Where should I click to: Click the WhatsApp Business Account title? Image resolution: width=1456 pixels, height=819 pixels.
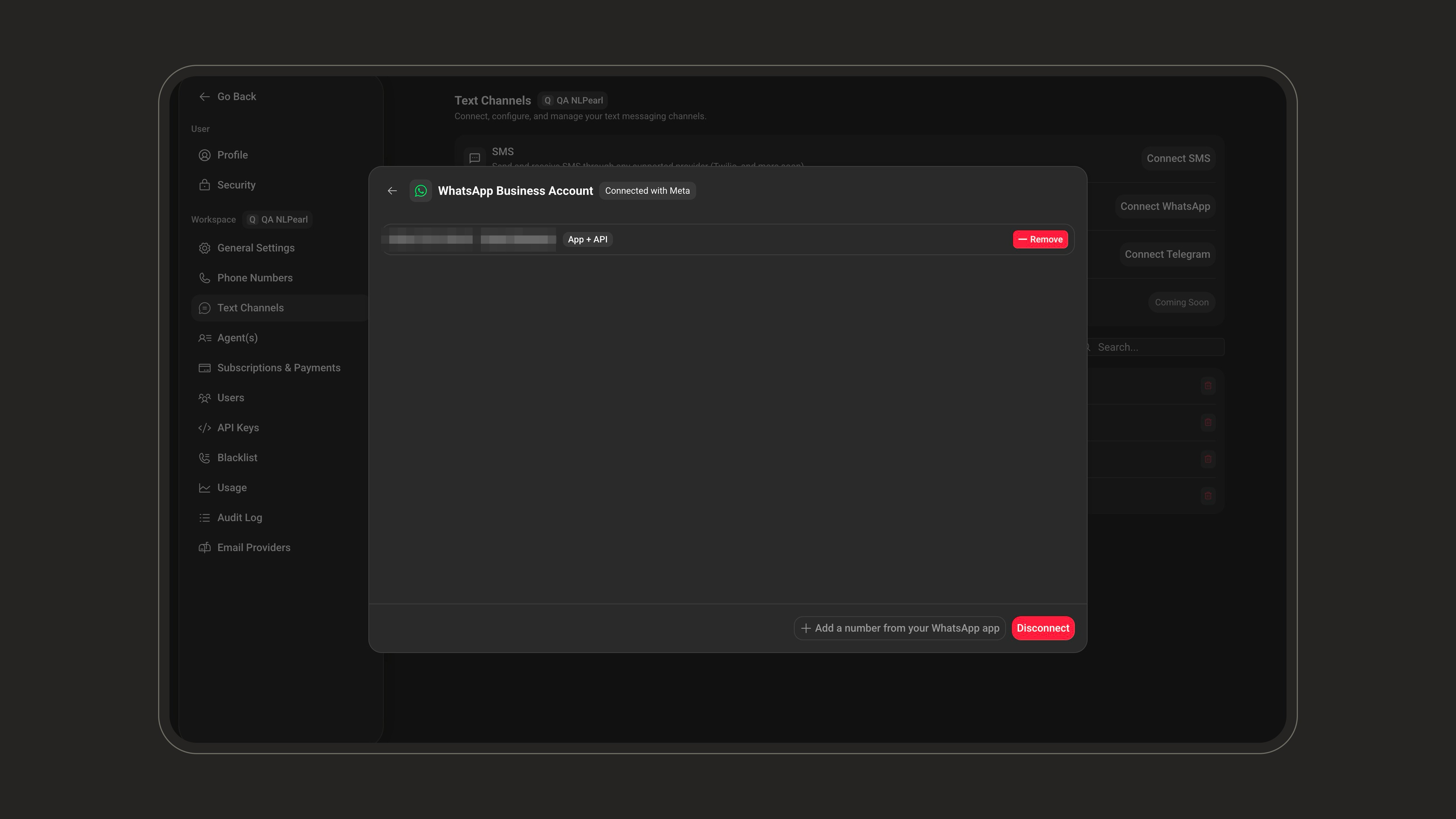coord(515,191)
